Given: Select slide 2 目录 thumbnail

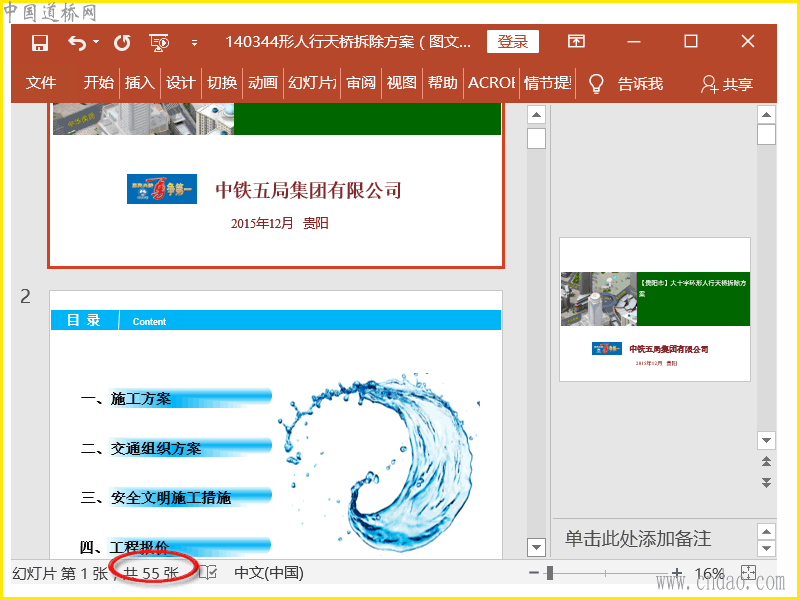Looking at the screenshot, I should tap(276, 424).
